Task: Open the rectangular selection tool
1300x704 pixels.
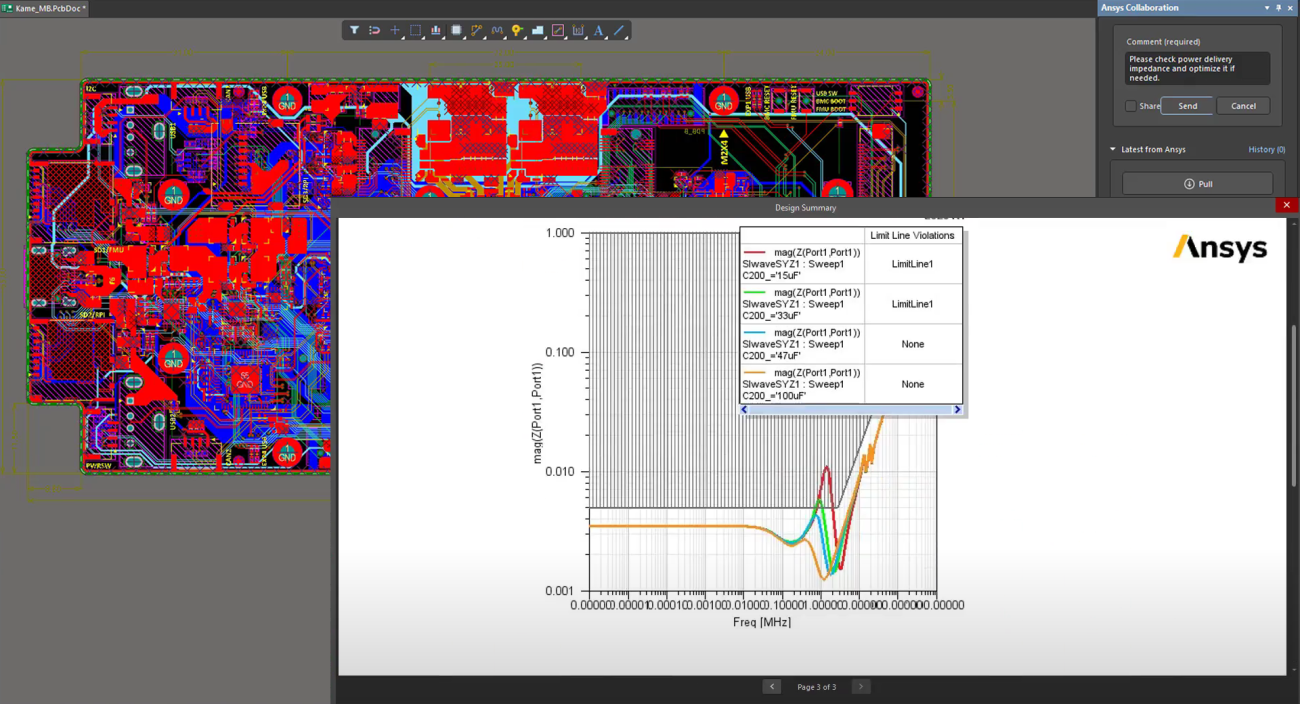Action: (x=415, y=31)
